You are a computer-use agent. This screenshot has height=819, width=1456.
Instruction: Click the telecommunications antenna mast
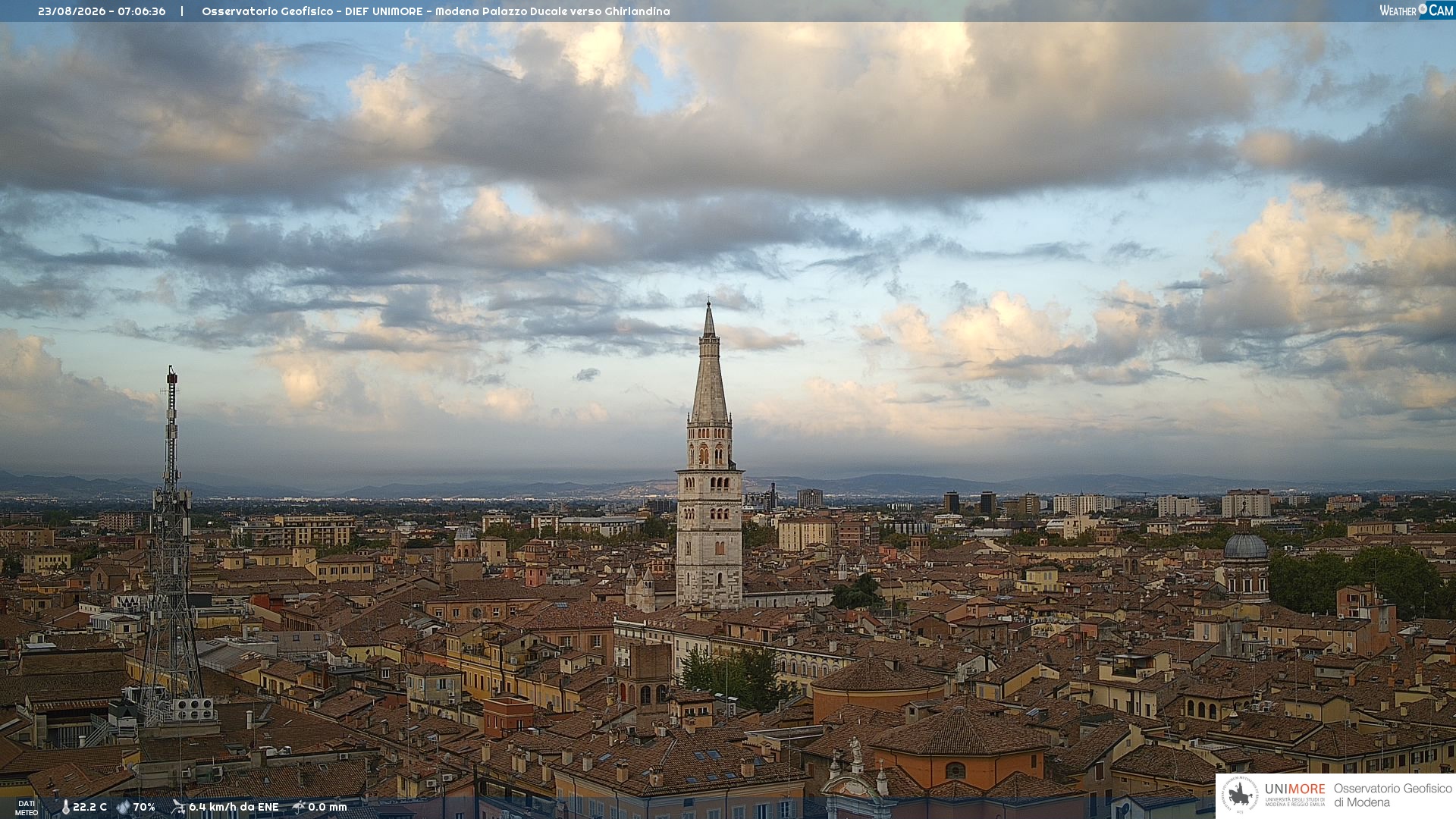[171, 546]
